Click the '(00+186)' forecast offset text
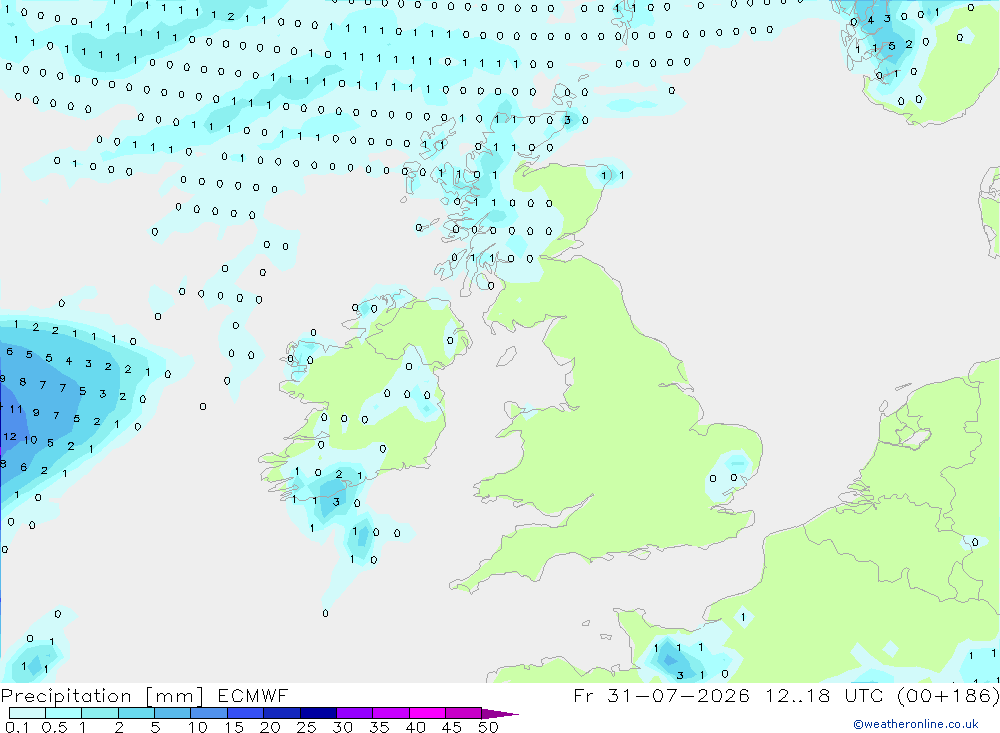Screen dimensions: 1000x733 [x=948, y=696]
